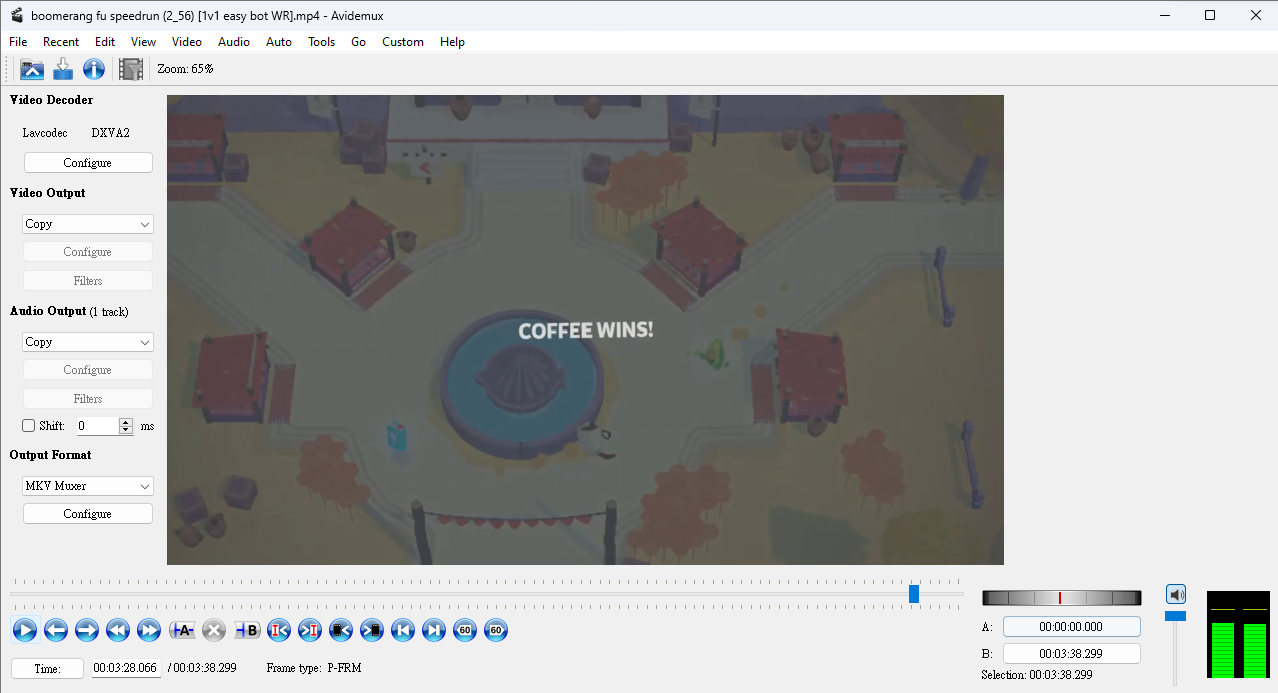Open the Recent menu
This screenshot has width=1278, height=693.
click(61, 42)
